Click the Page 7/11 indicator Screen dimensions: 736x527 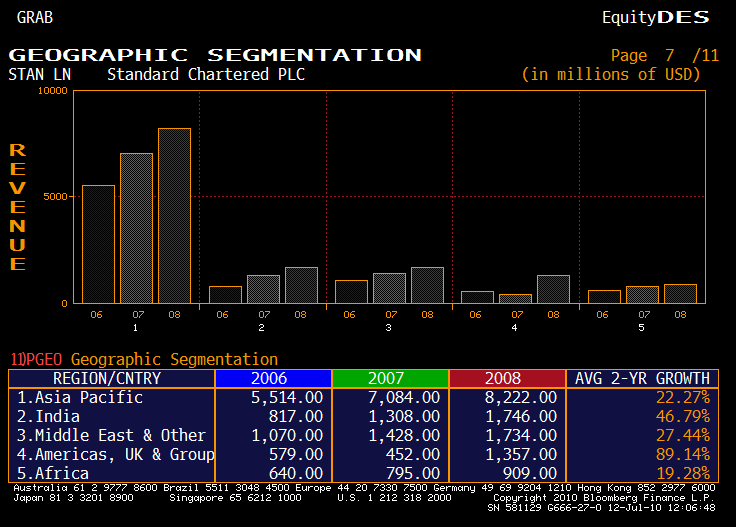[x=664, y=55]
